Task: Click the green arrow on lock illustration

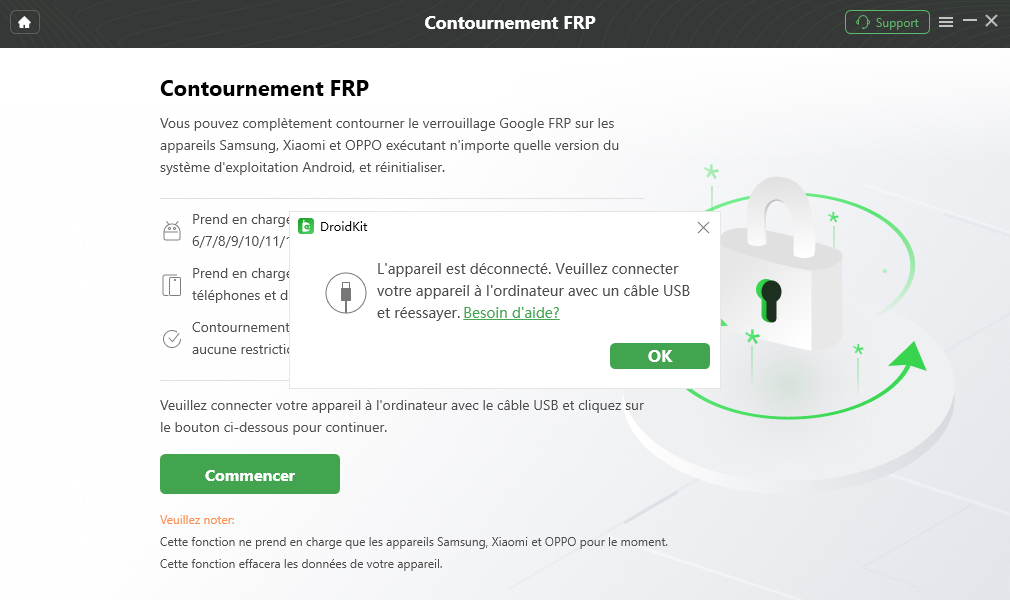Action: (908, 358)
